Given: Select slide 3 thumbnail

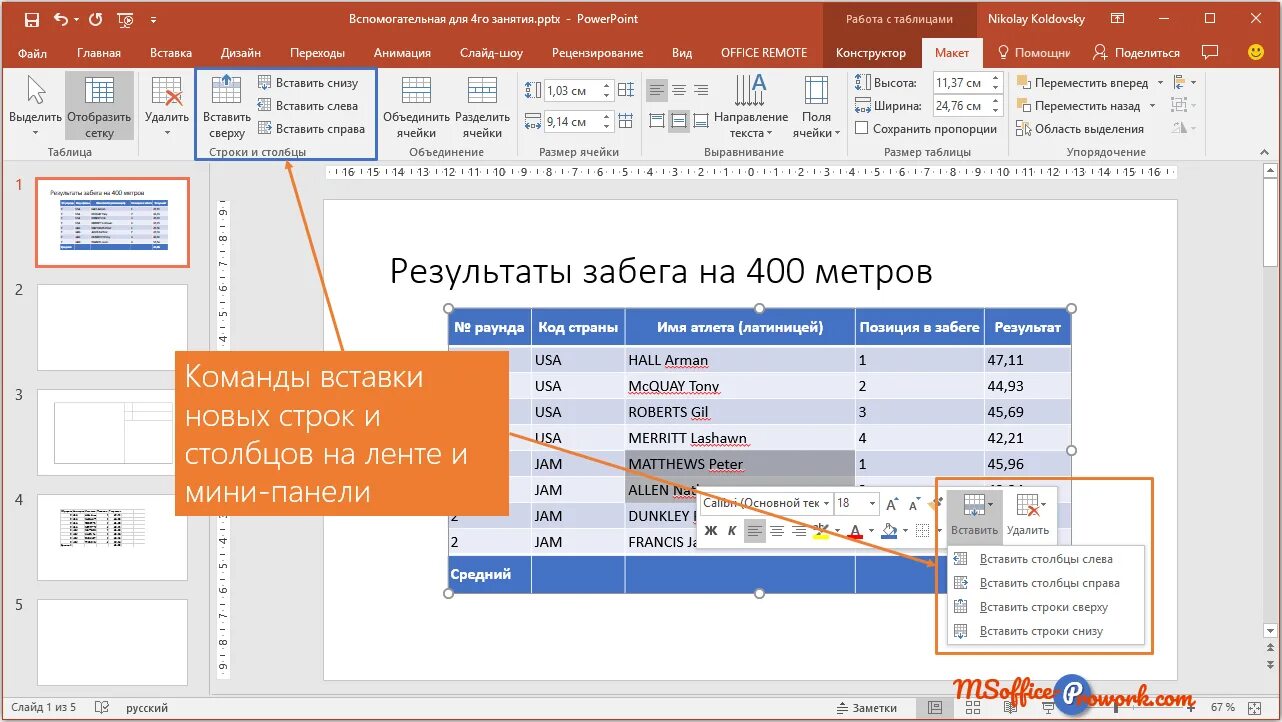Looking at the screenshot, I should coord(112,432).
